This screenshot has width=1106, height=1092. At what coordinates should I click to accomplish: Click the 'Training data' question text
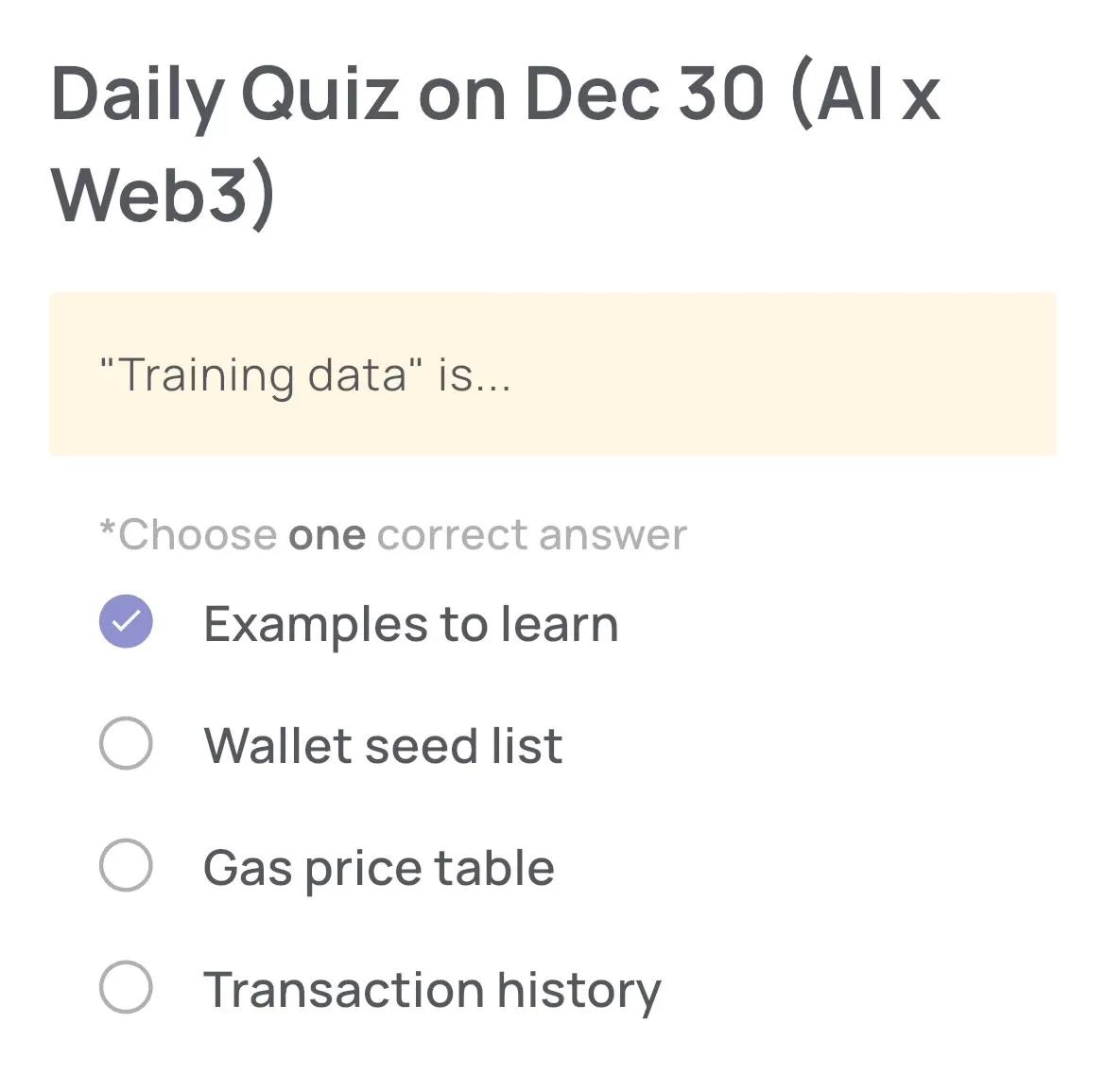tap(304, 375)
